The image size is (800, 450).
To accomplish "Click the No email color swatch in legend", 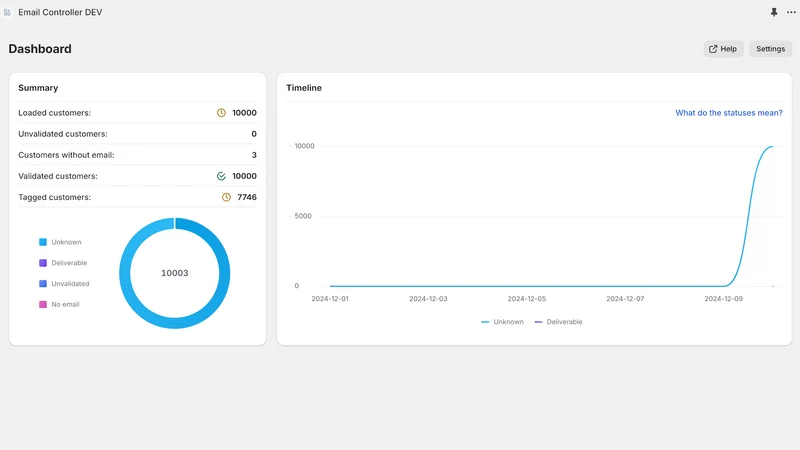I will click(x=43, y=305).
